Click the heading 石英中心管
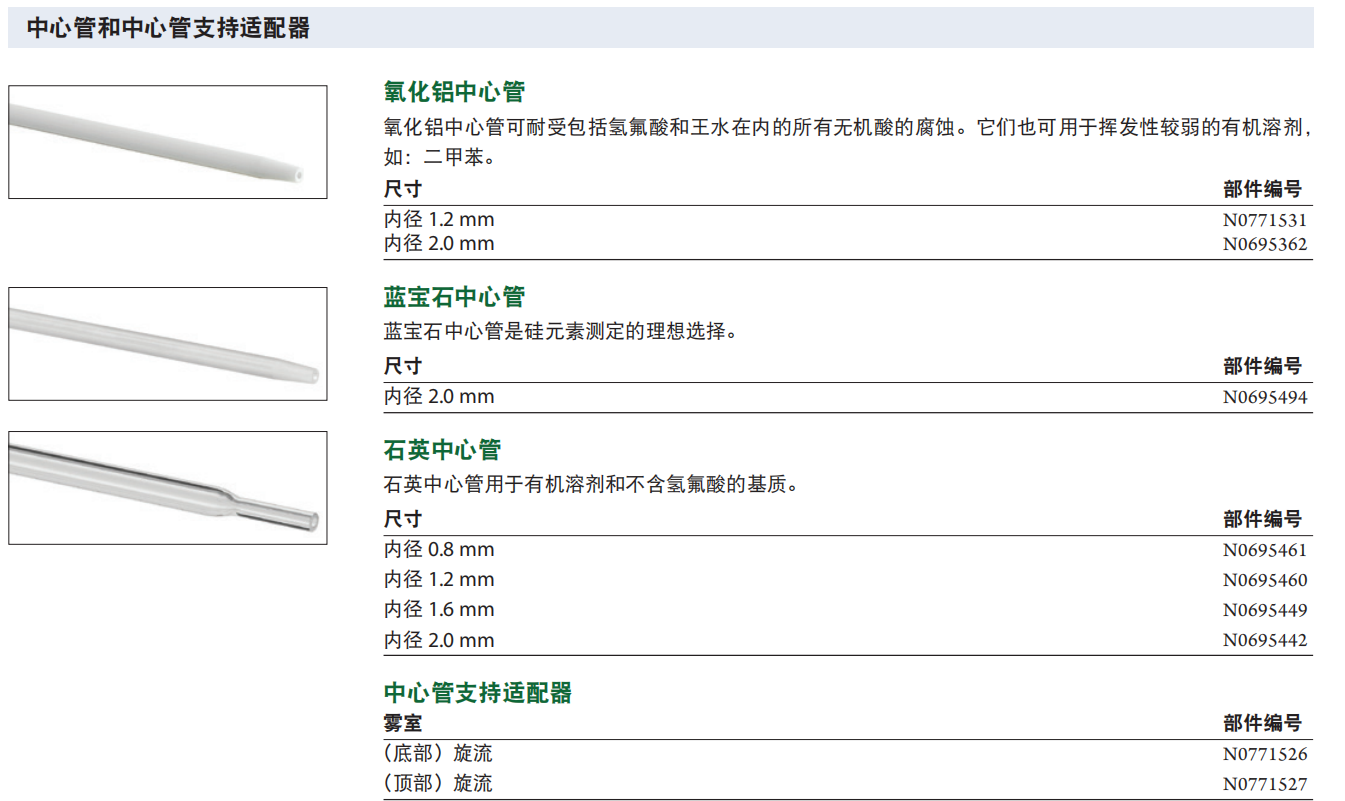Viewport: 1345px width, 801px height. [442, 450]
